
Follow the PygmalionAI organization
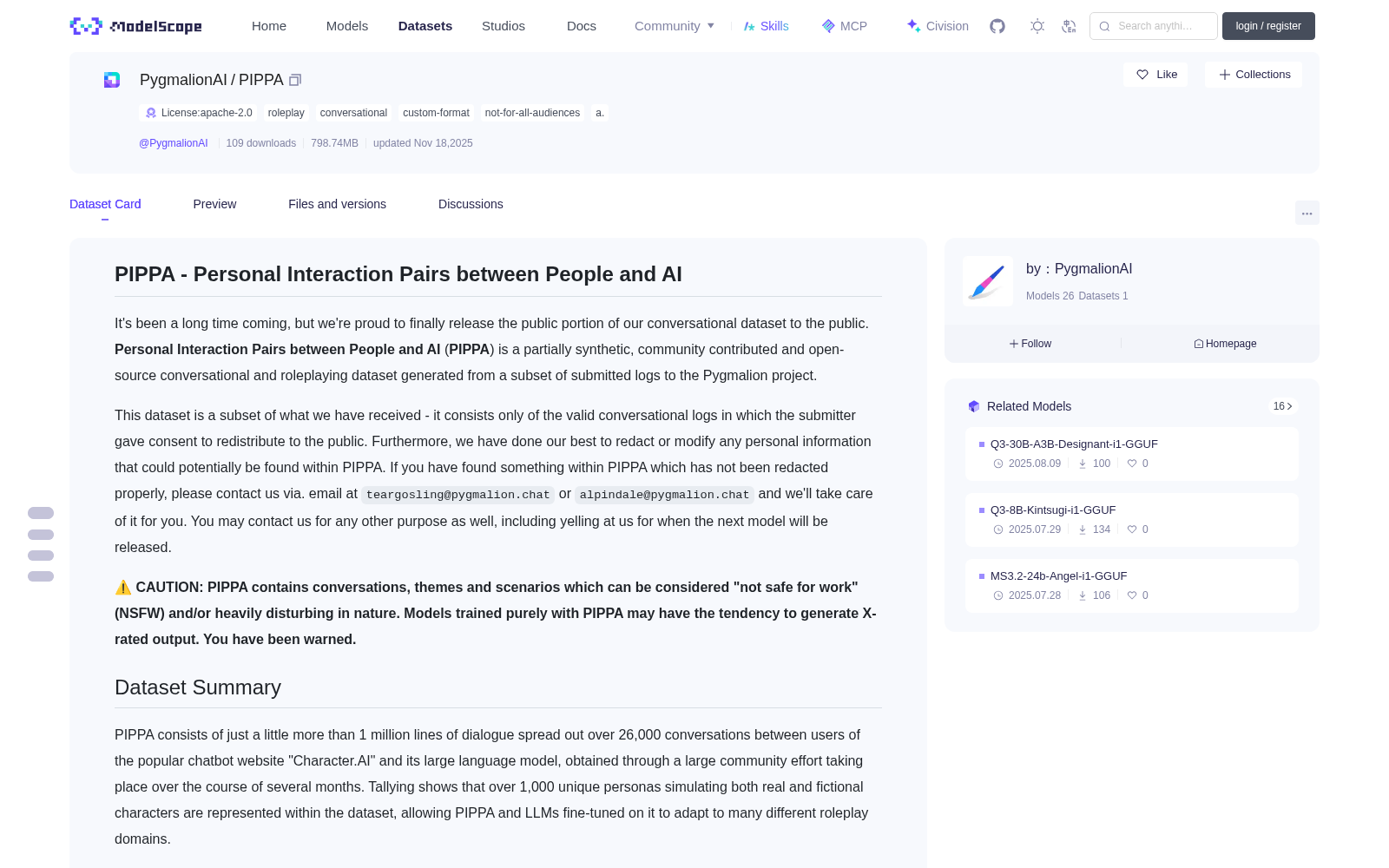click(x=1030, y=344)
